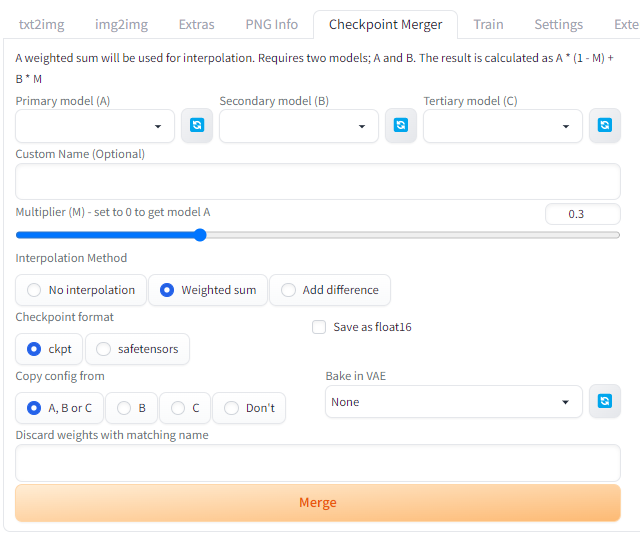The image size is (640, 540).
Task: Switch to the img2img tab
Action: click(x=121, y=24)
